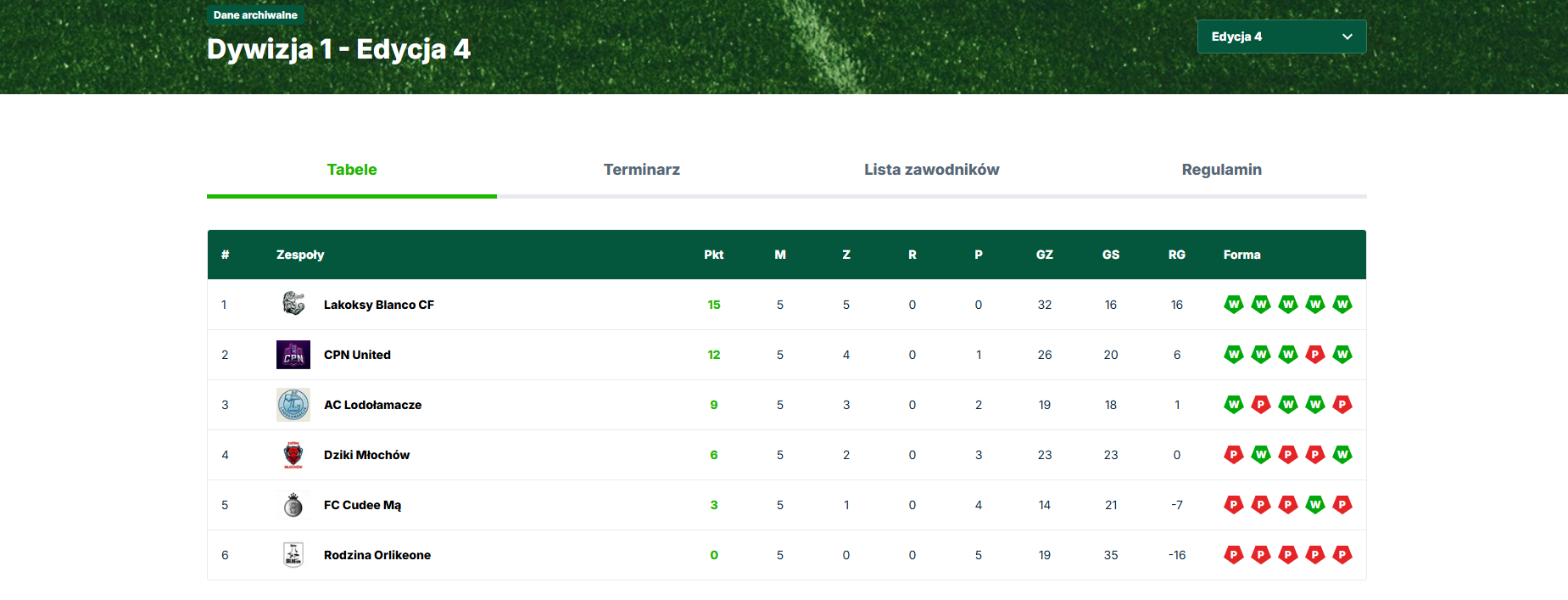The image size is (1568, 600).
Task: Open the Lakoksy Blanco CF team link
Action: [x=378, y=305]
